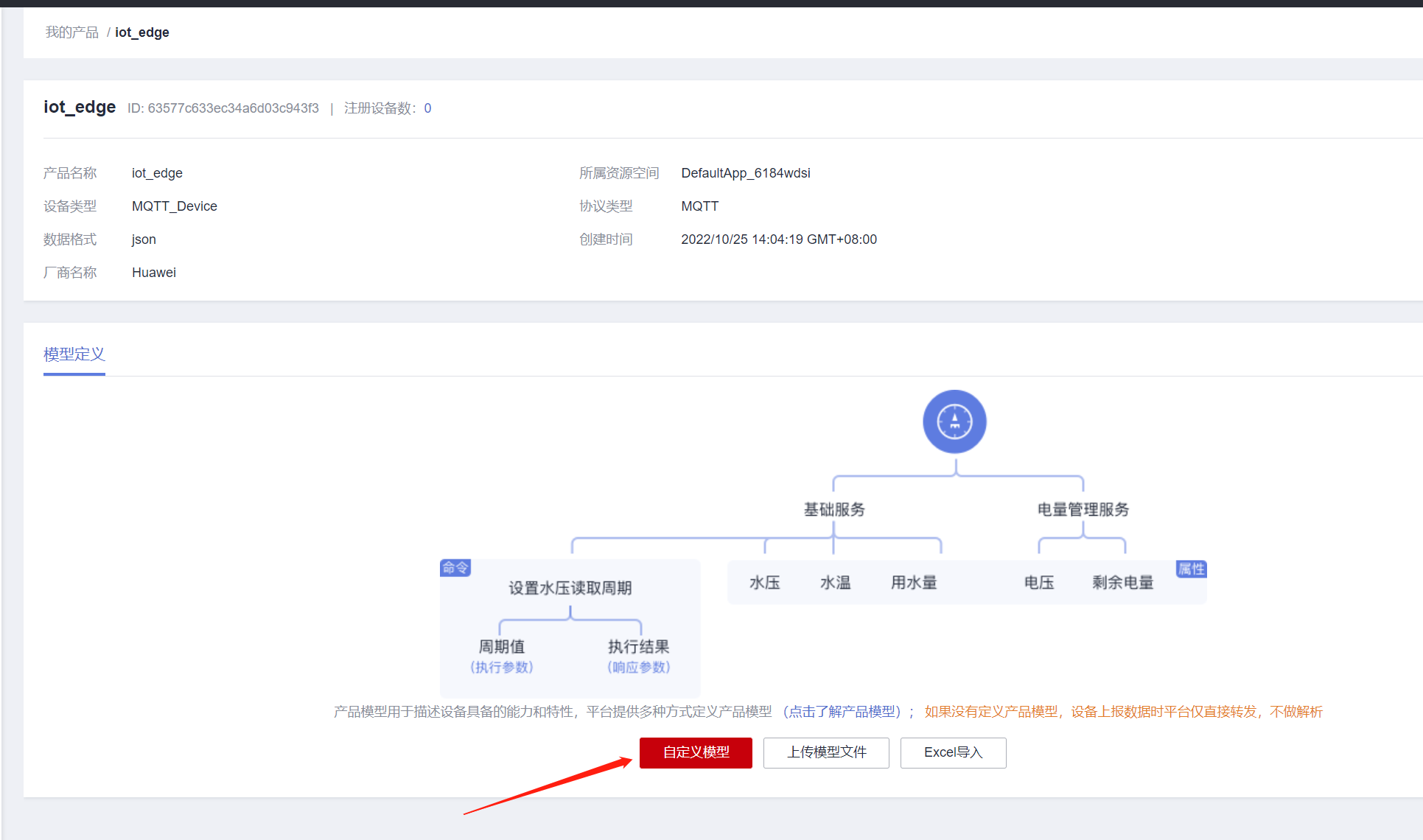The height and width of the screenshot is (840, 1423).
Task: Click the registered device count 0
Action: [427, 108]
